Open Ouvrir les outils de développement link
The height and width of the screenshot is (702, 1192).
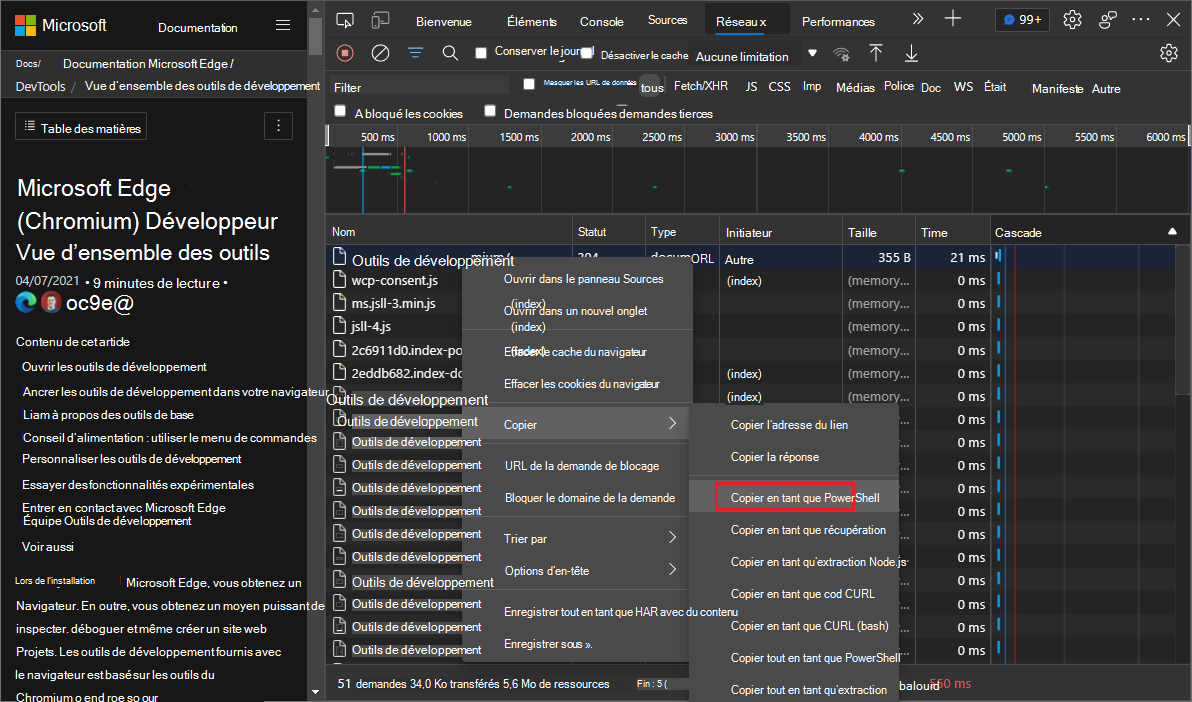(x=114, y=367)
